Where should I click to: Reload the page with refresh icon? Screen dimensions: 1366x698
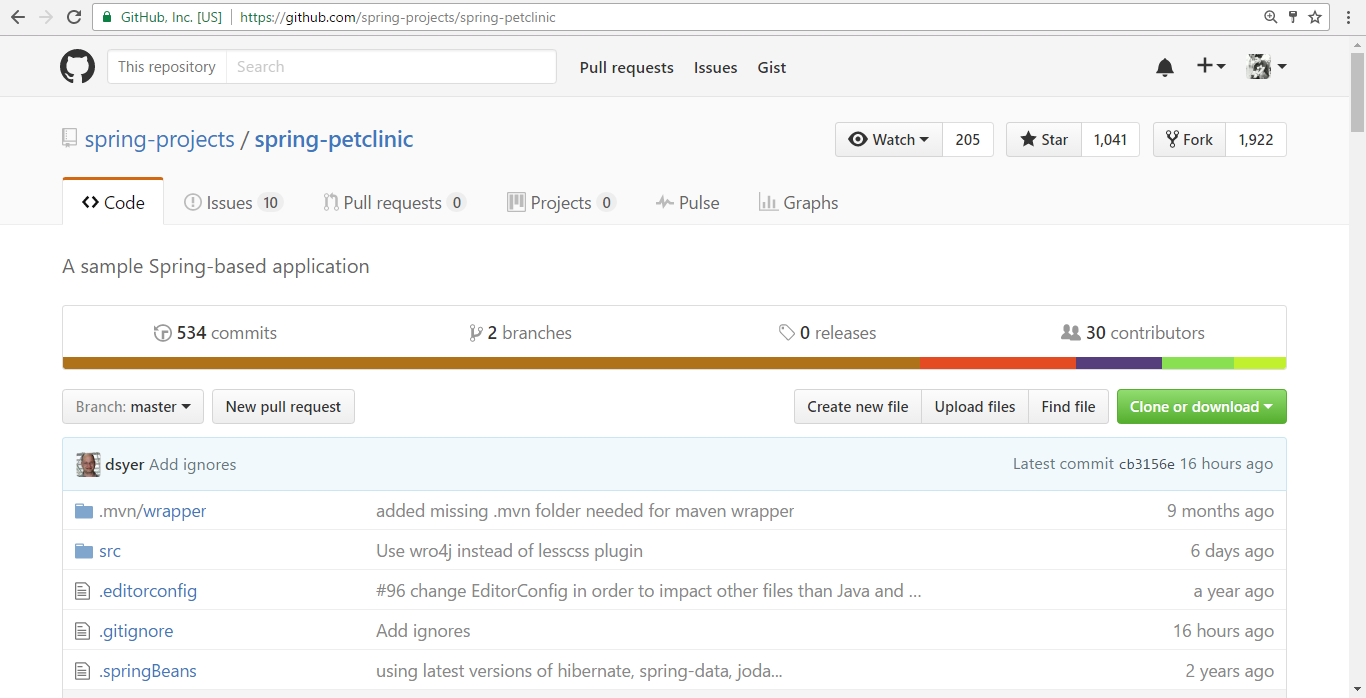tap(74, 17)
